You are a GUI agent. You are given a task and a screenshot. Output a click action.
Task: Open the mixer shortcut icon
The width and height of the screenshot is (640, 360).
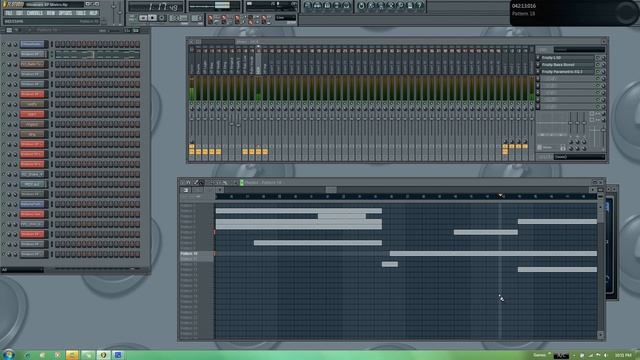click(x=346, y=5)
